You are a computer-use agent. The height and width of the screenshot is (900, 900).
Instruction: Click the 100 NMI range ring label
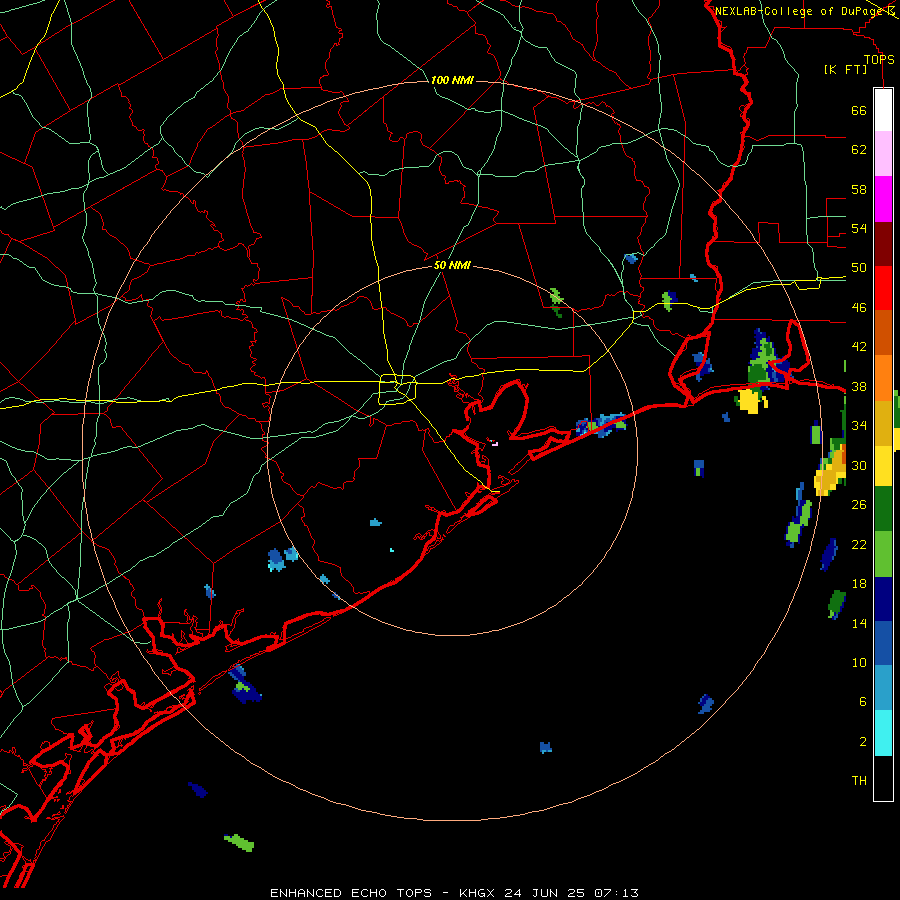tap(452, 80)
